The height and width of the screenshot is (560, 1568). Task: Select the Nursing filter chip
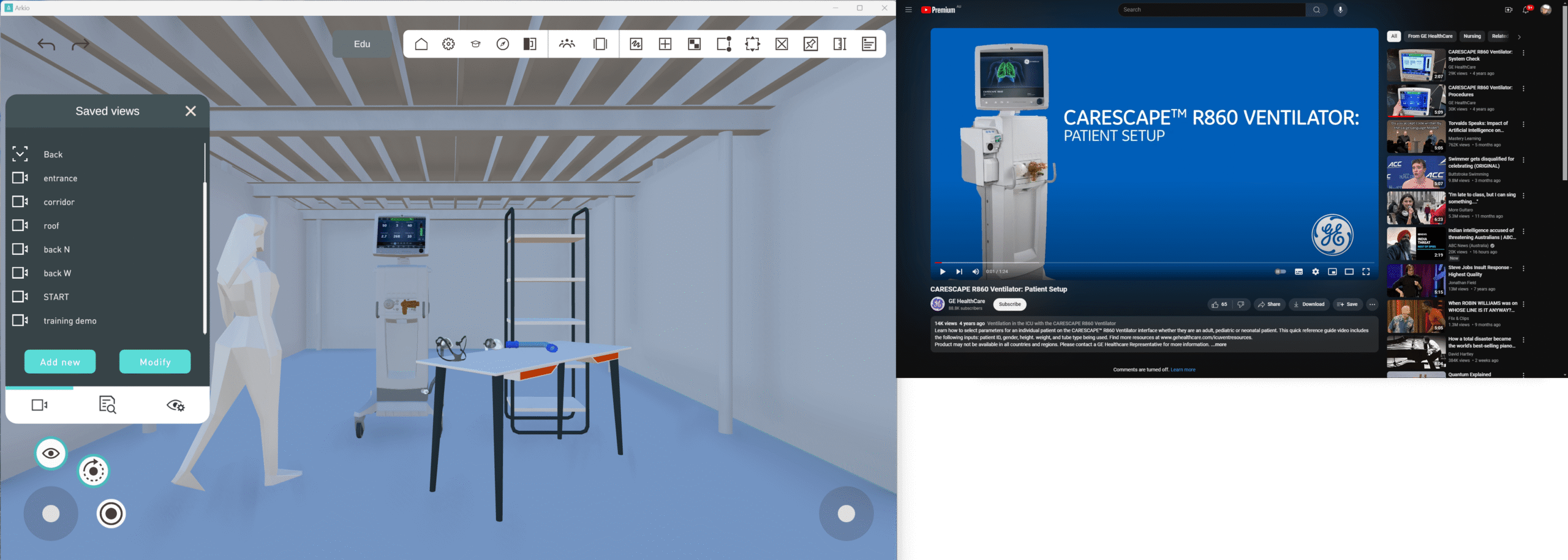click(1472, 36)
